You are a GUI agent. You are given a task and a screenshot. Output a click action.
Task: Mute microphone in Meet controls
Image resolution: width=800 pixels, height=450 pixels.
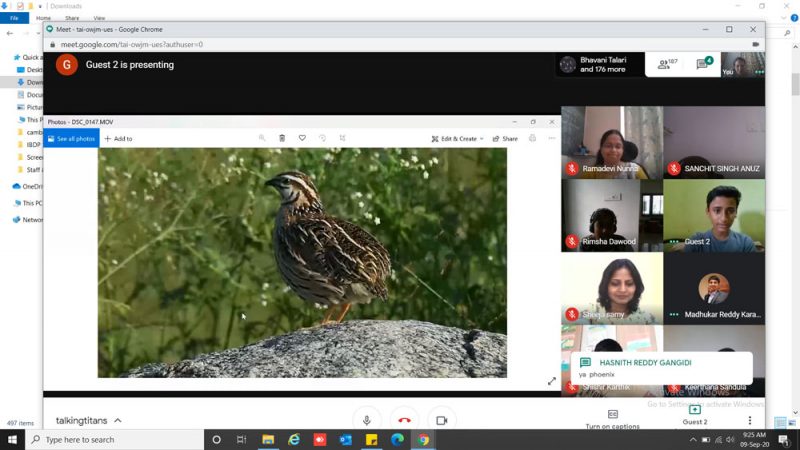(366, 420)
